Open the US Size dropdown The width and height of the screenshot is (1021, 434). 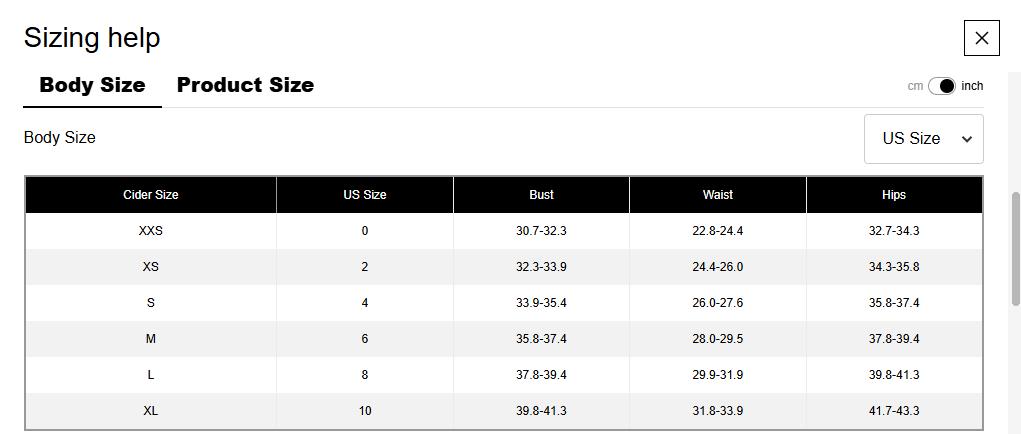922,139
